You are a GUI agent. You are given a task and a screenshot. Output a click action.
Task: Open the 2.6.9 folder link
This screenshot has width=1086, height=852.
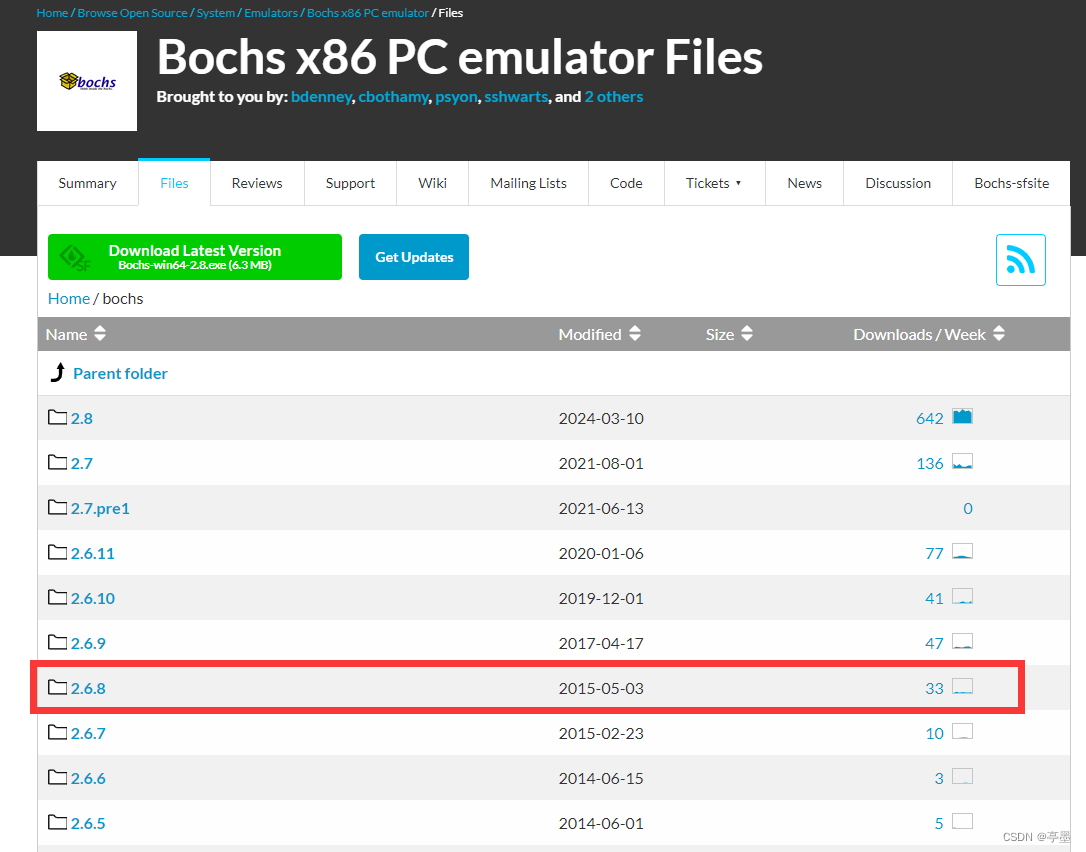(88, 643)
